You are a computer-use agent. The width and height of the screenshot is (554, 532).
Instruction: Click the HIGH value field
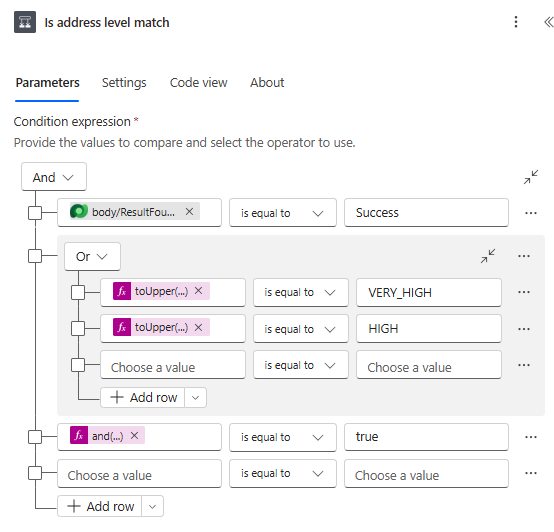[429, 329]
